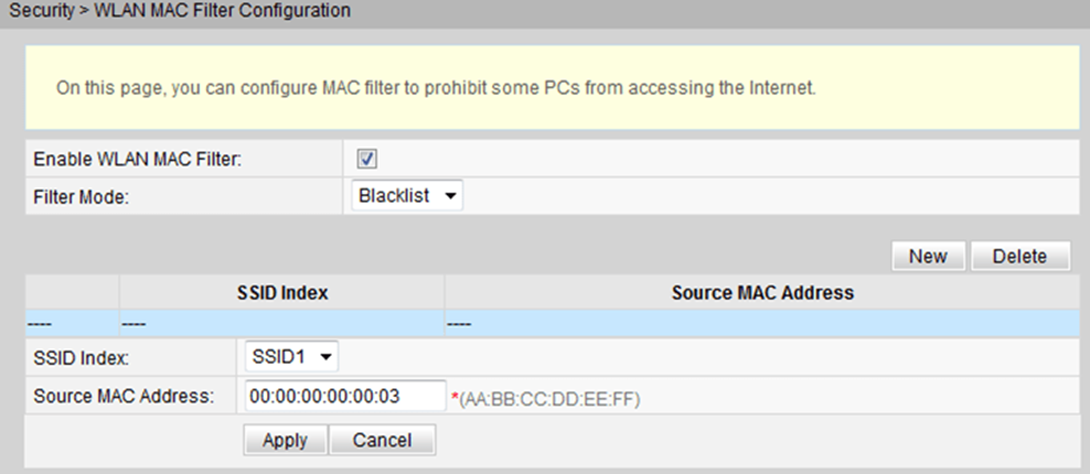Click the New button
Image resolution: width=1090 pixels, height=474 pixels.
pos(928,256)
